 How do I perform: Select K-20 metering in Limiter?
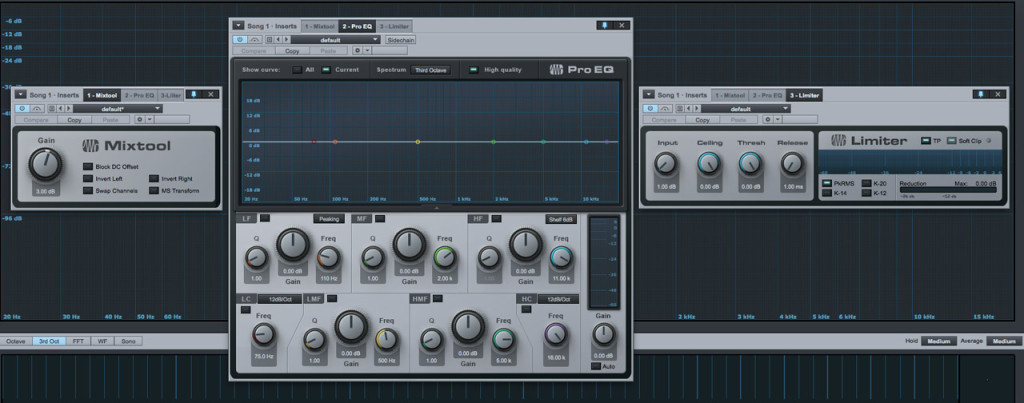click(x=867, y=184)
